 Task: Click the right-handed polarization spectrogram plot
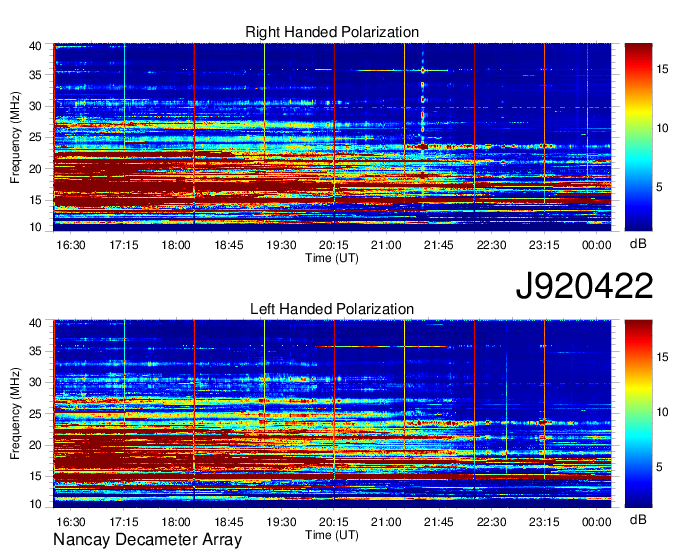(332, 137)
